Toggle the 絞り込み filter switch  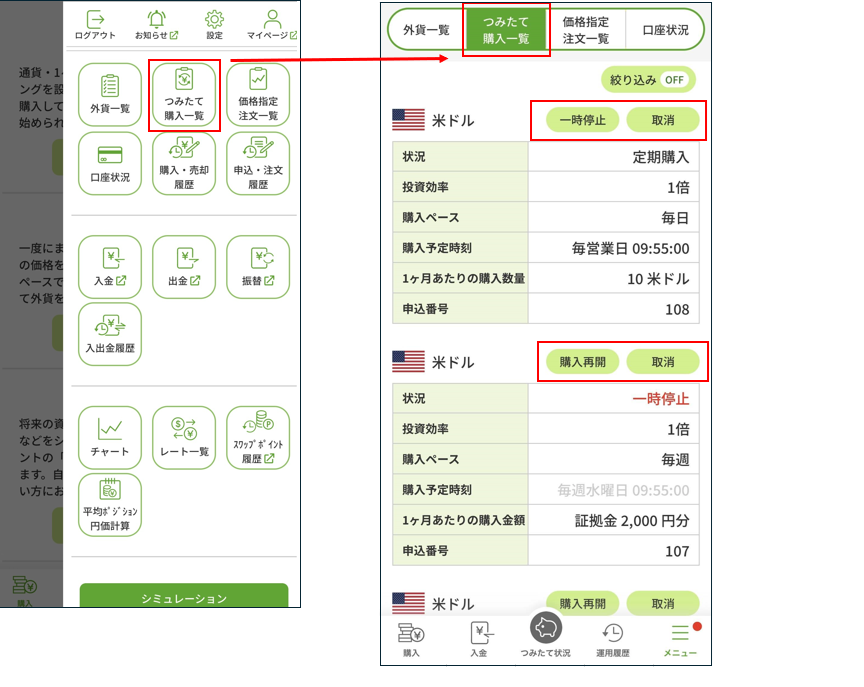[648, 80]
